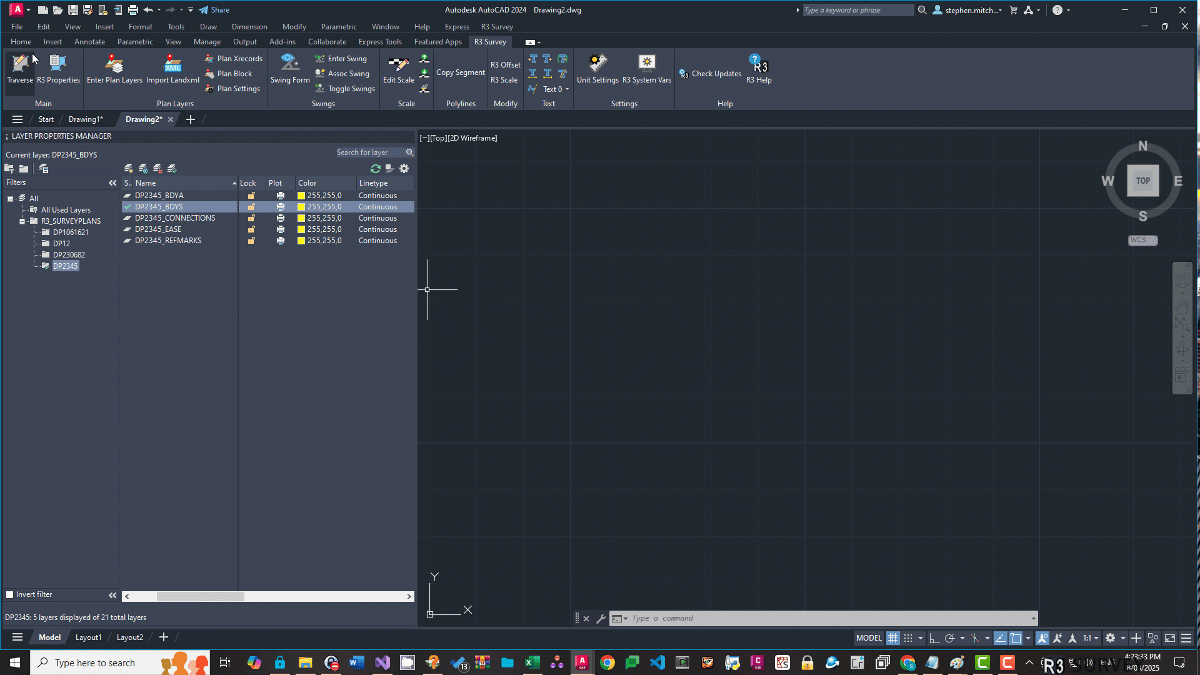Toggle plot for DP2345_CONNECTIONS layer
Viewport: 1200px width, 675px height.
click(x=280, y=218)
